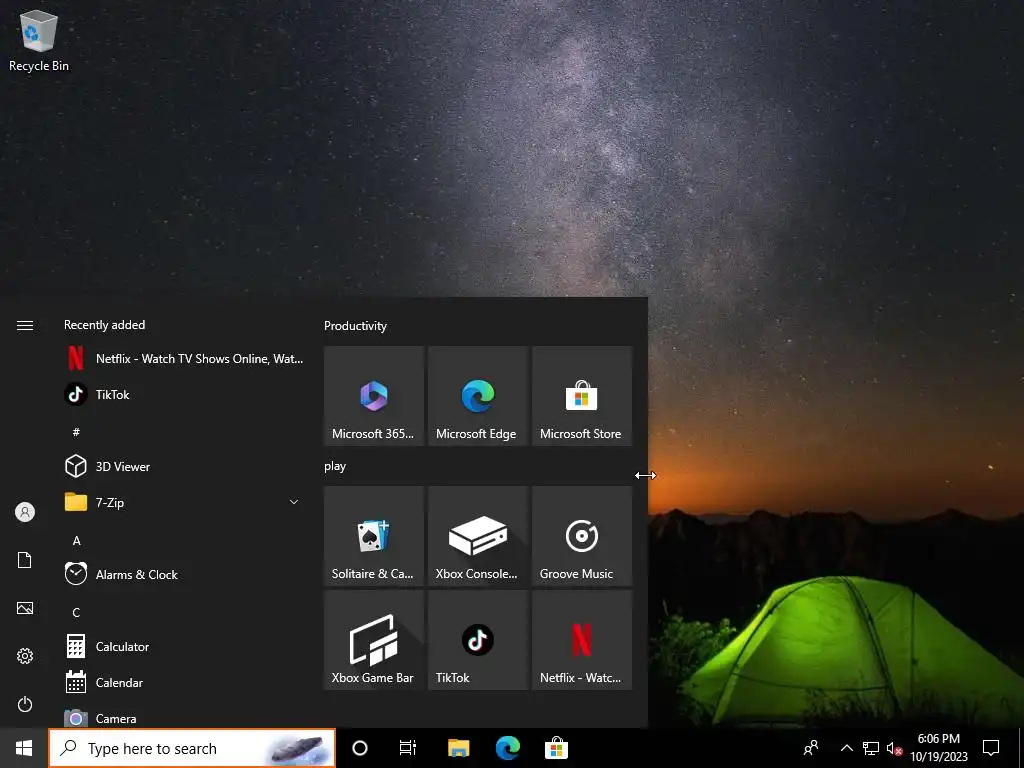1024x768 pixels.
Task: Open the Action Center notifications icon
Action: (991, 748)
